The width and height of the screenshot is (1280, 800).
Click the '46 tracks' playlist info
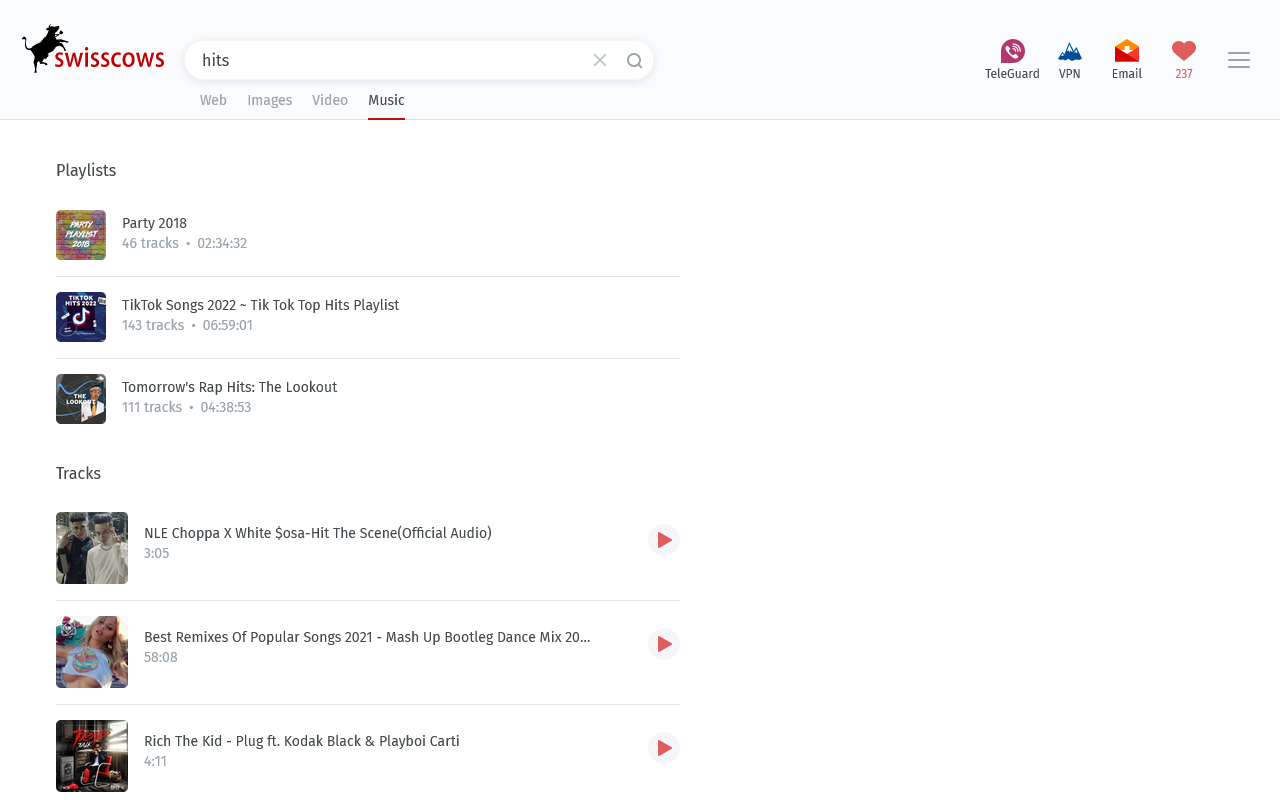point(150,244)
